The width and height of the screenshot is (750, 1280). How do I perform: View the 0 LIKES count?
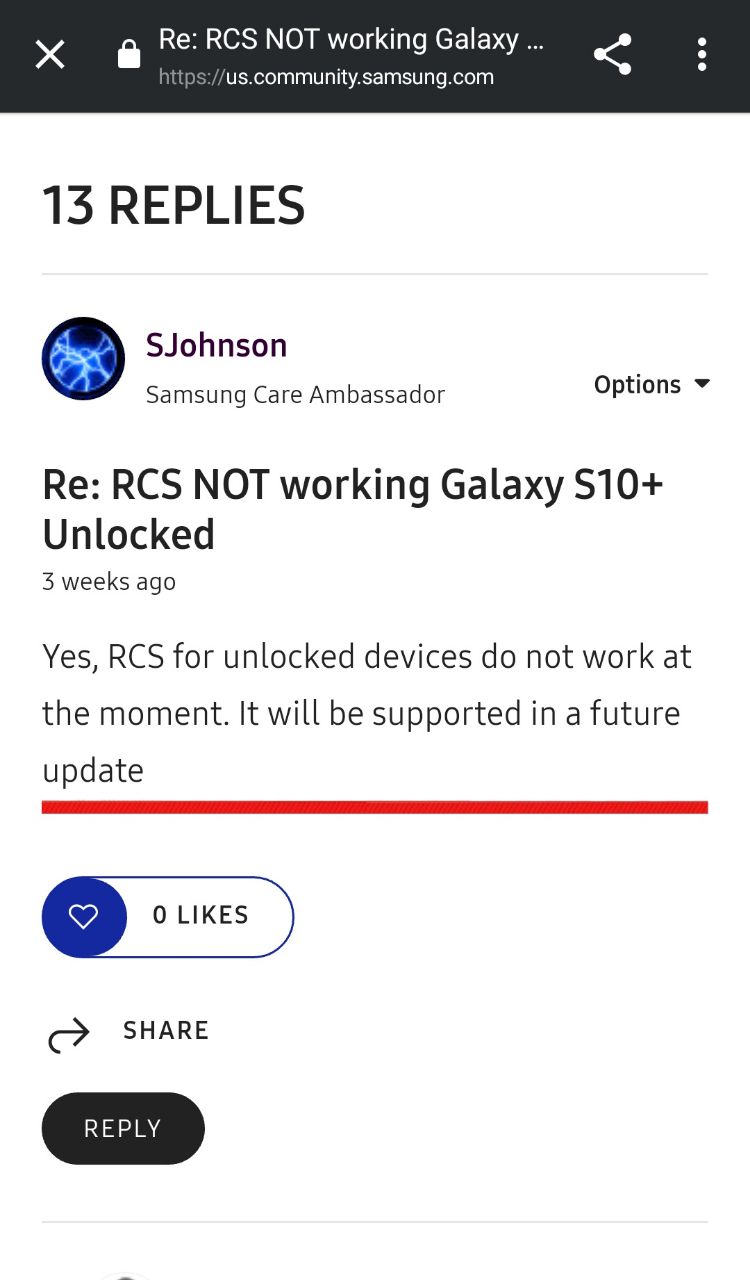click(x=201, y=915)
